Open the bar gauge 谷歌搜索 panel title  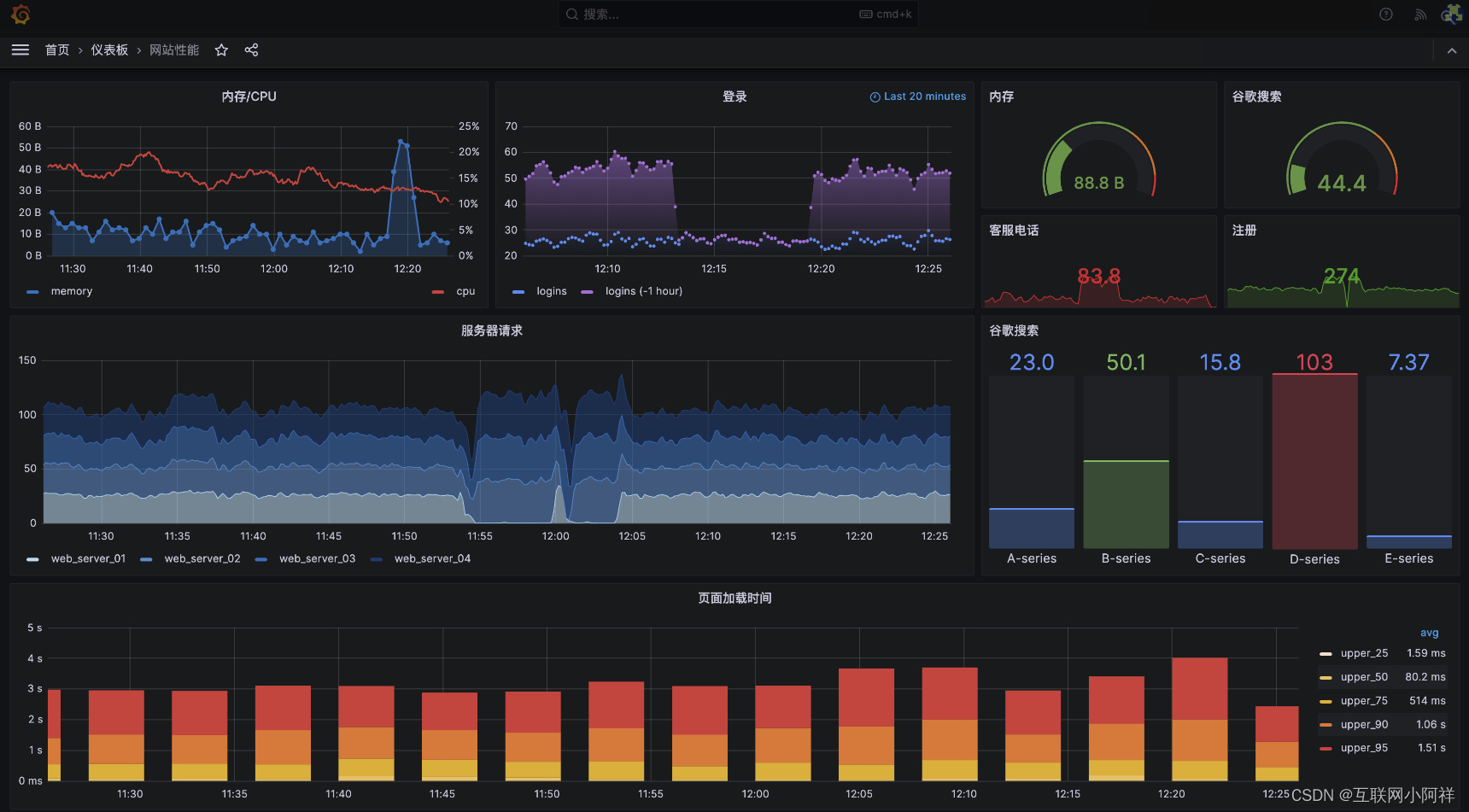tap(1014, 330)
